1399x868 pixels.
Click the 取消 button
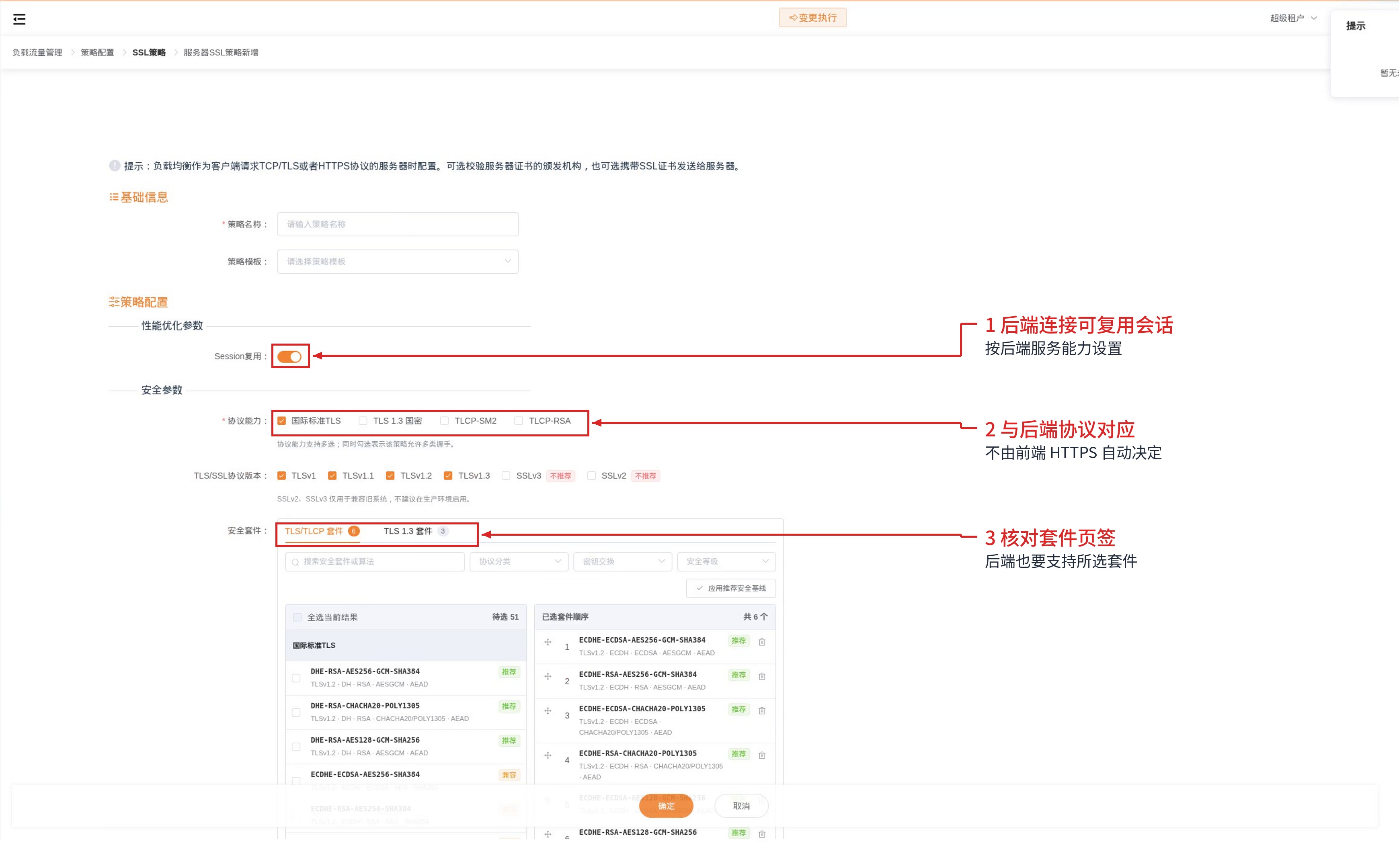tap(741, 806)
